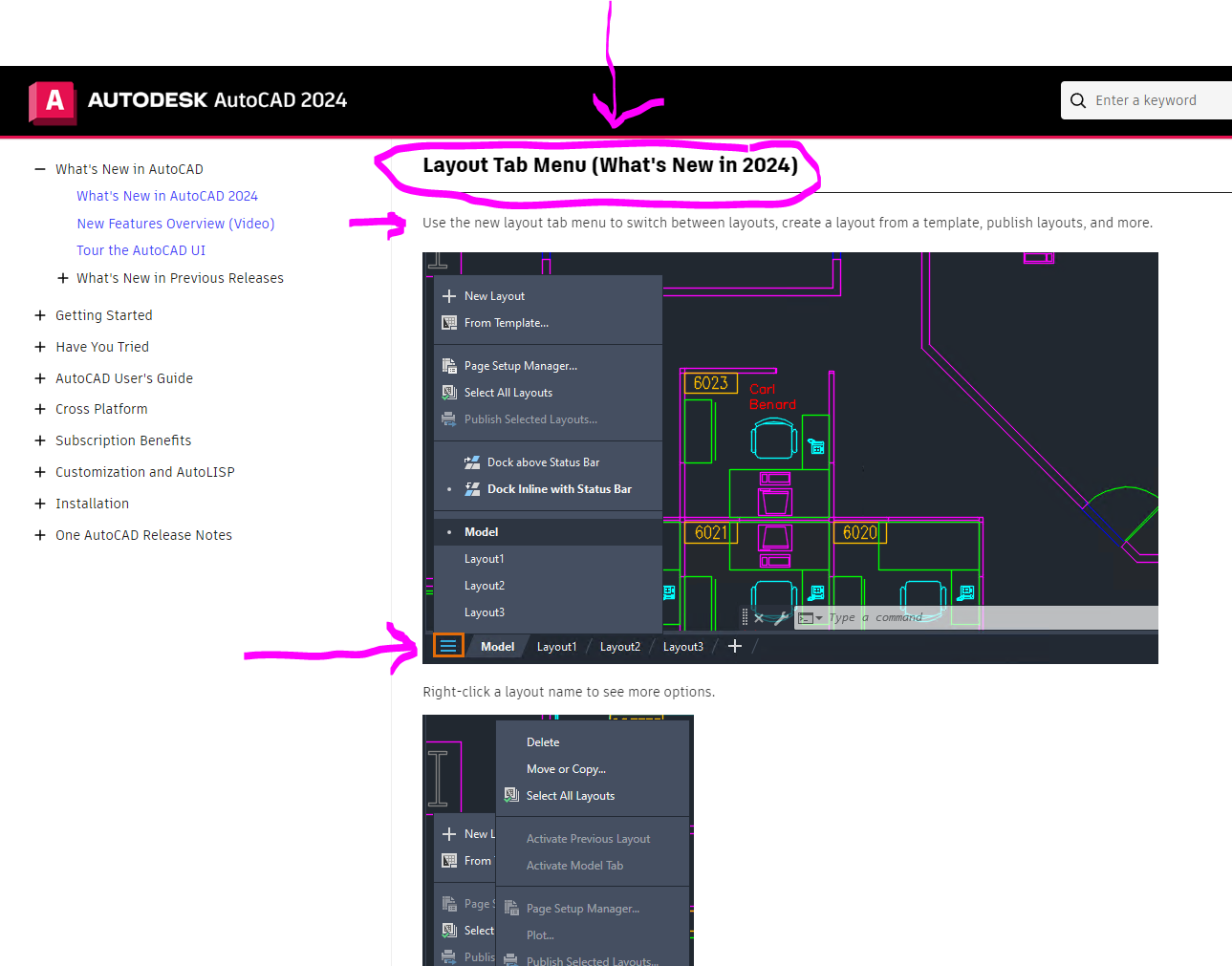The image size is (1232, 966).
Task: Choose Activate Model Tab menu entry
Action: [593, 866]
